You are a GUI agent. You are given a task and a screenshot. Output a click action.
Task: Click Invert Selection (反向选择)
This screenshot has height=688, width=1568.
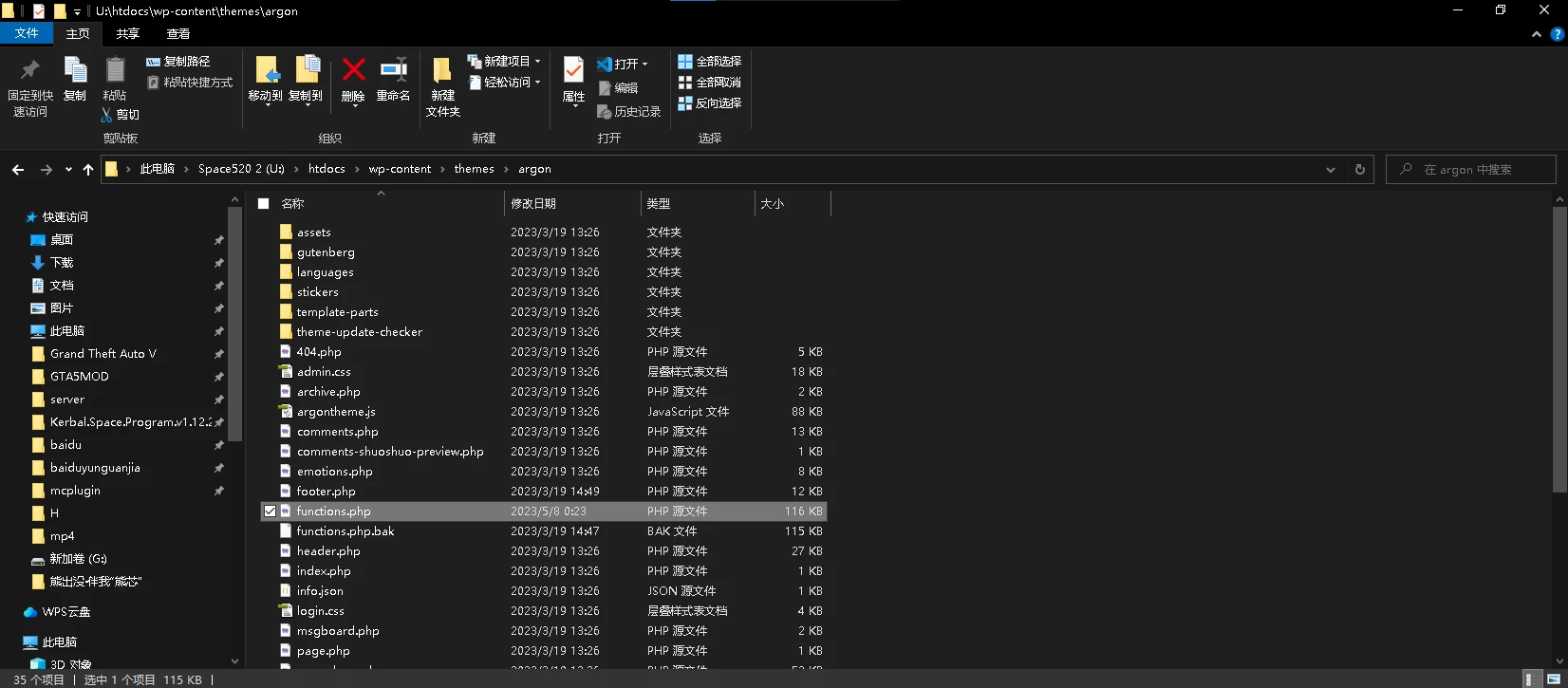[x=709, y=102]
